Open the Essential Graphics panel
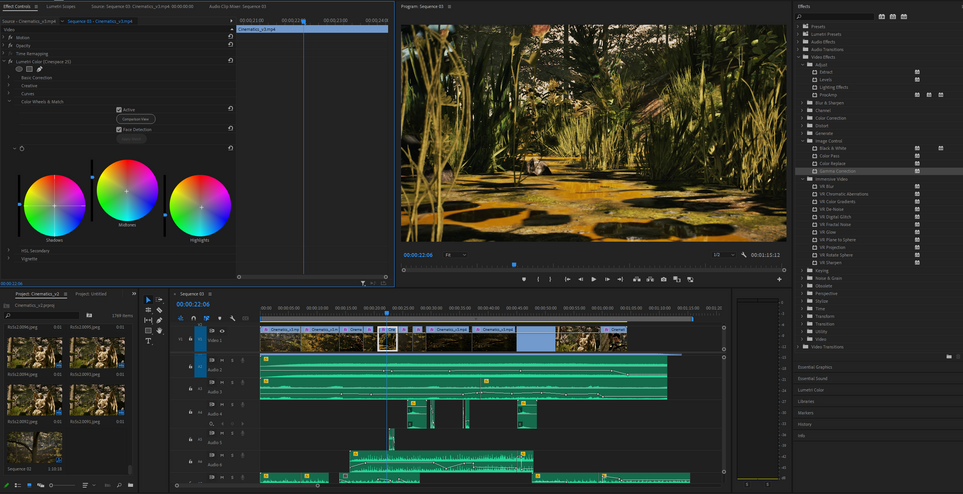This screenshot has width=963, height=494. [x=815, y=367]
